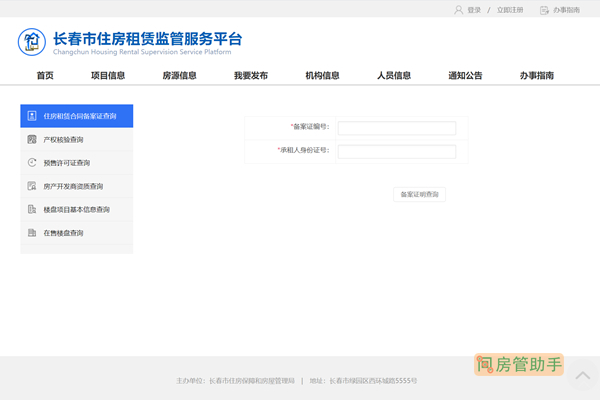Viewport: 600px width, 400px height.
Task: Focus the 承租人身份证号 input field
Action: point(397,152)
